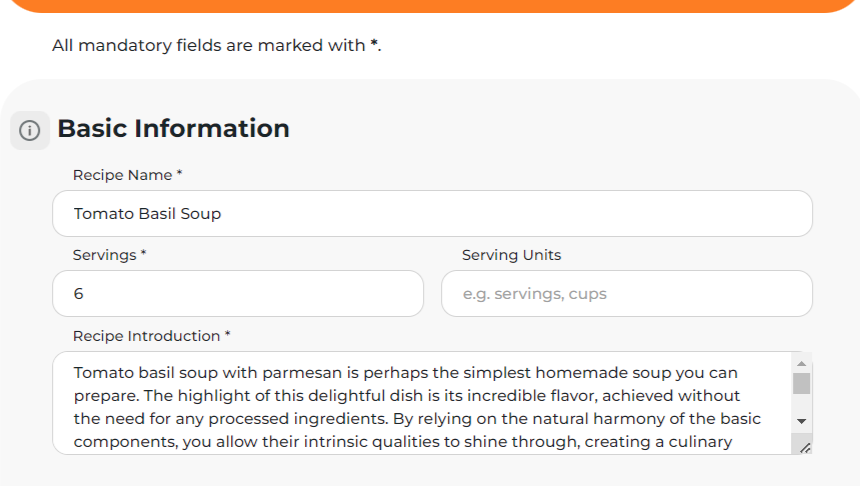Click the info icon beside Basic Information
The image size is (860, 486).
pyautogui.click(x=30, y=131)
